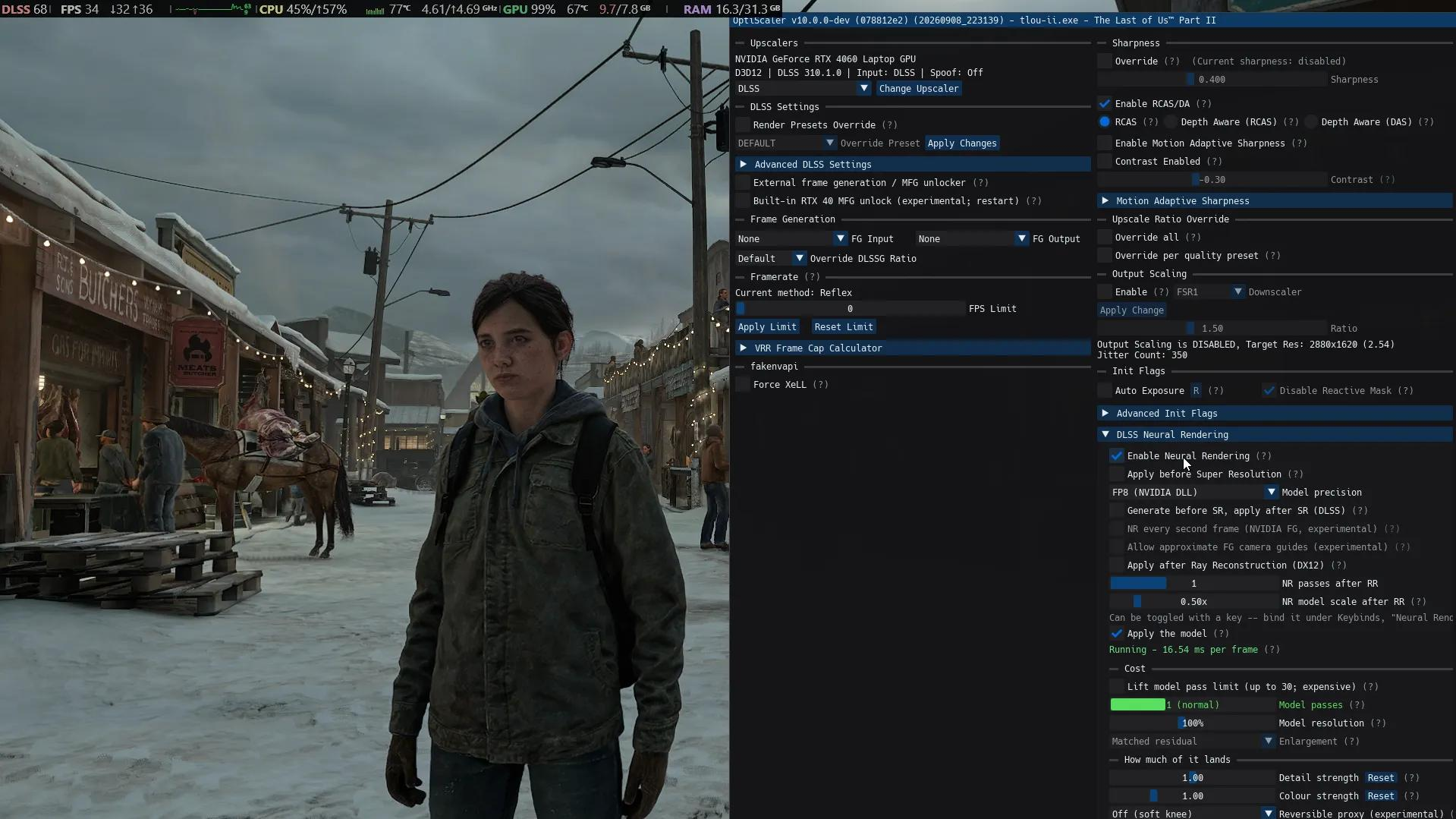Click the R button beside Auto Exposure
Screen dimensions: 1456x819
click(x=1196, y=391)
